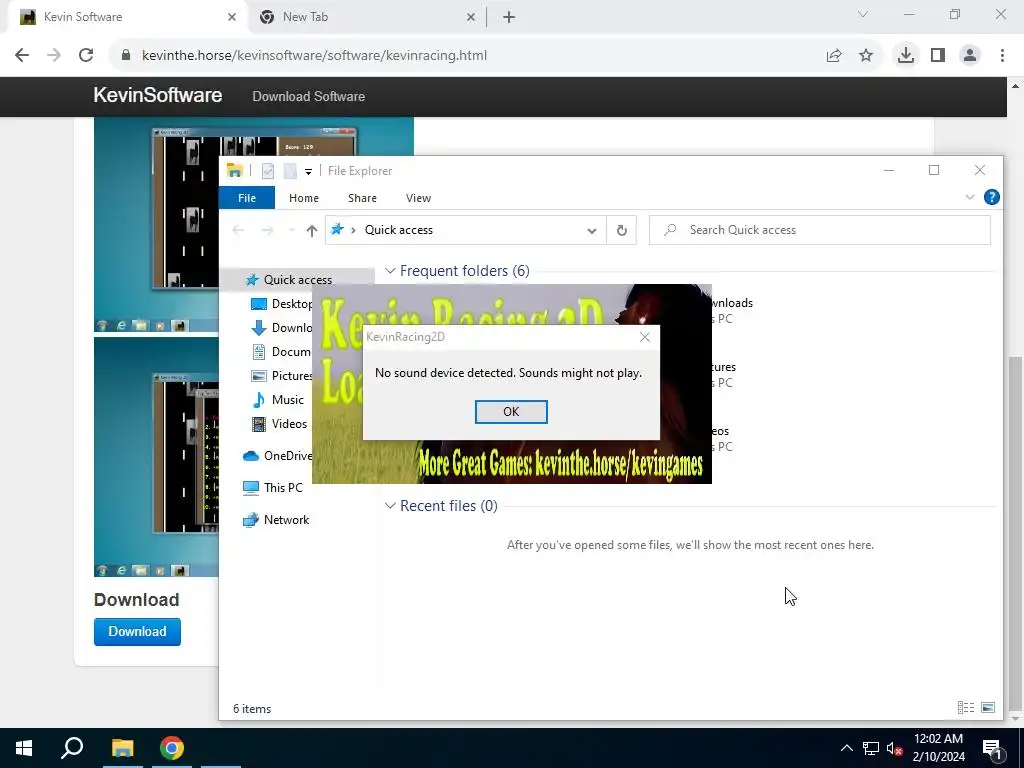Close the KevinRacing2D sound warning dialog
This screenshot has height=768, width=1024.
(x=645, y=337)
